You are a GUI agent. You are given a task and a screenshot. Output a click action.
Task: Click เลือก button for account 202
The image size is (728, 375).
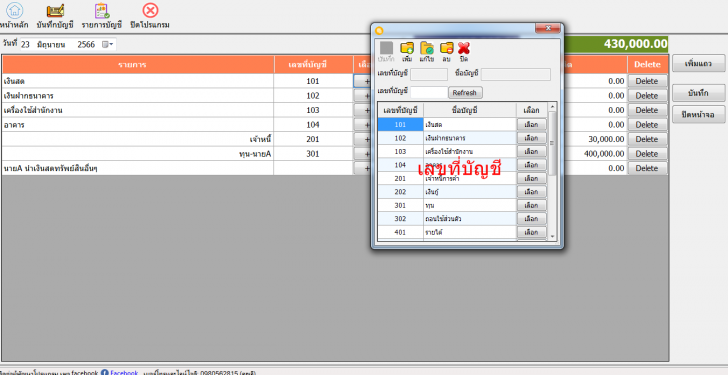[532, 192]
